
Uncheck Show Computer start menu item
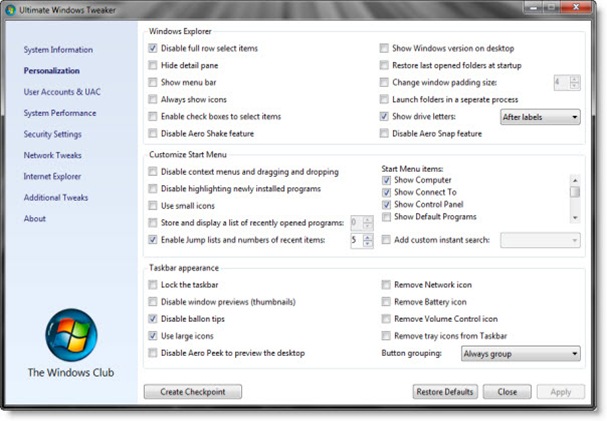tap(386, 180)
